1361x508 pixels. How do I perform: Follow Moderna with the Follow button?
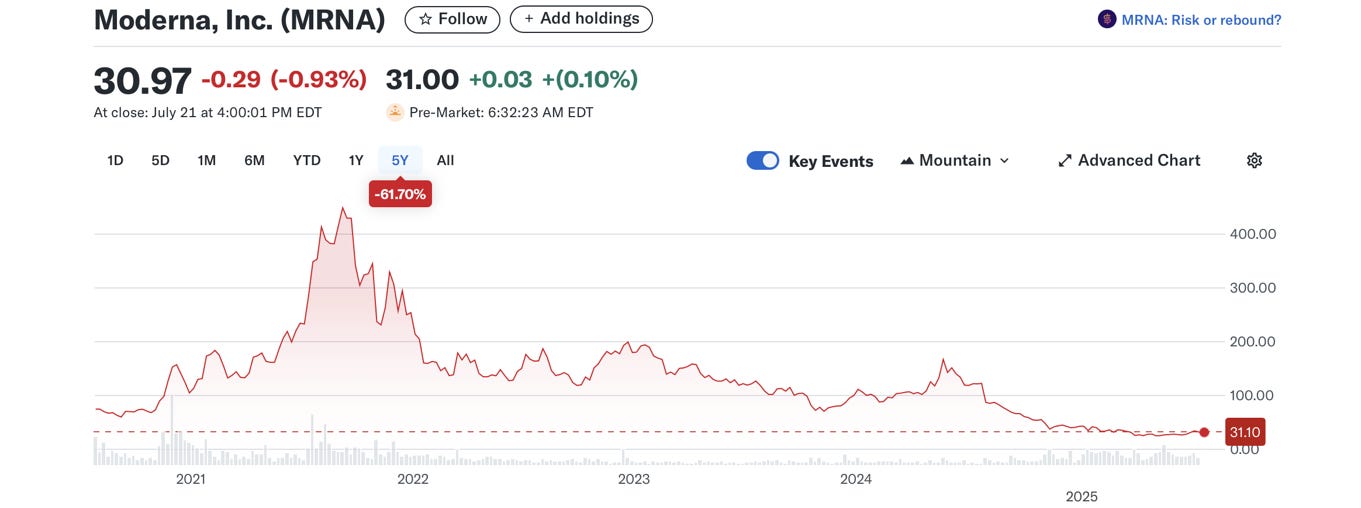[x=452, y=19]
